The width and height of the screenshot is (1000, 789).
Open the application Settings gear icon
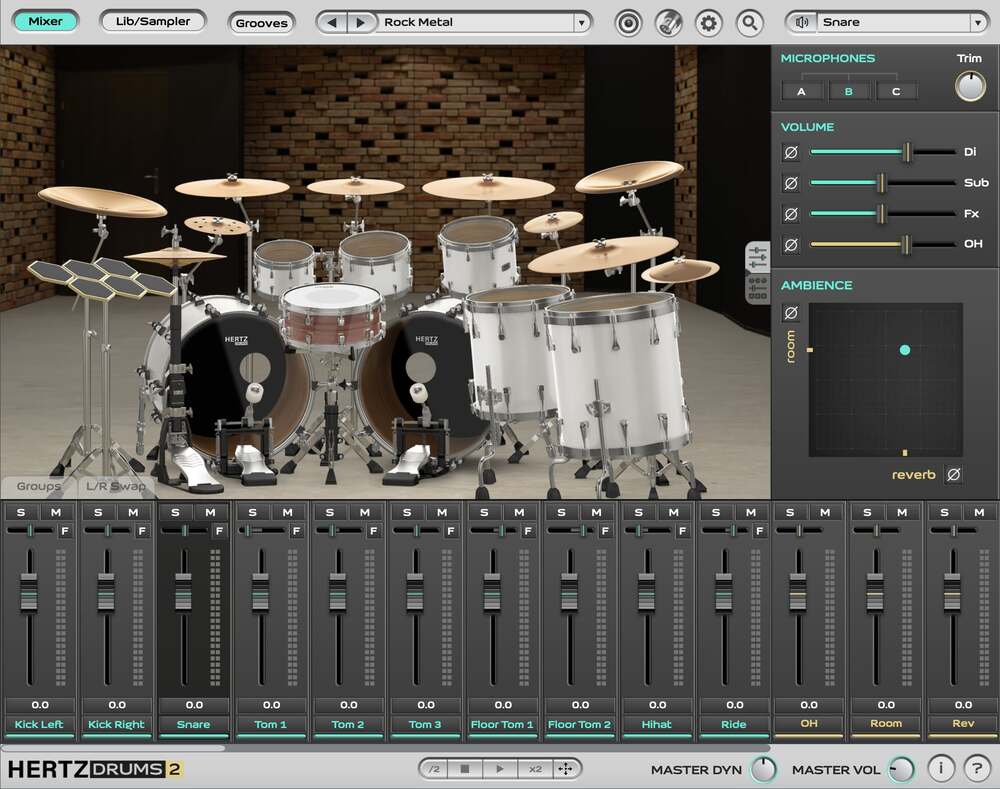(x=710, y=22)
